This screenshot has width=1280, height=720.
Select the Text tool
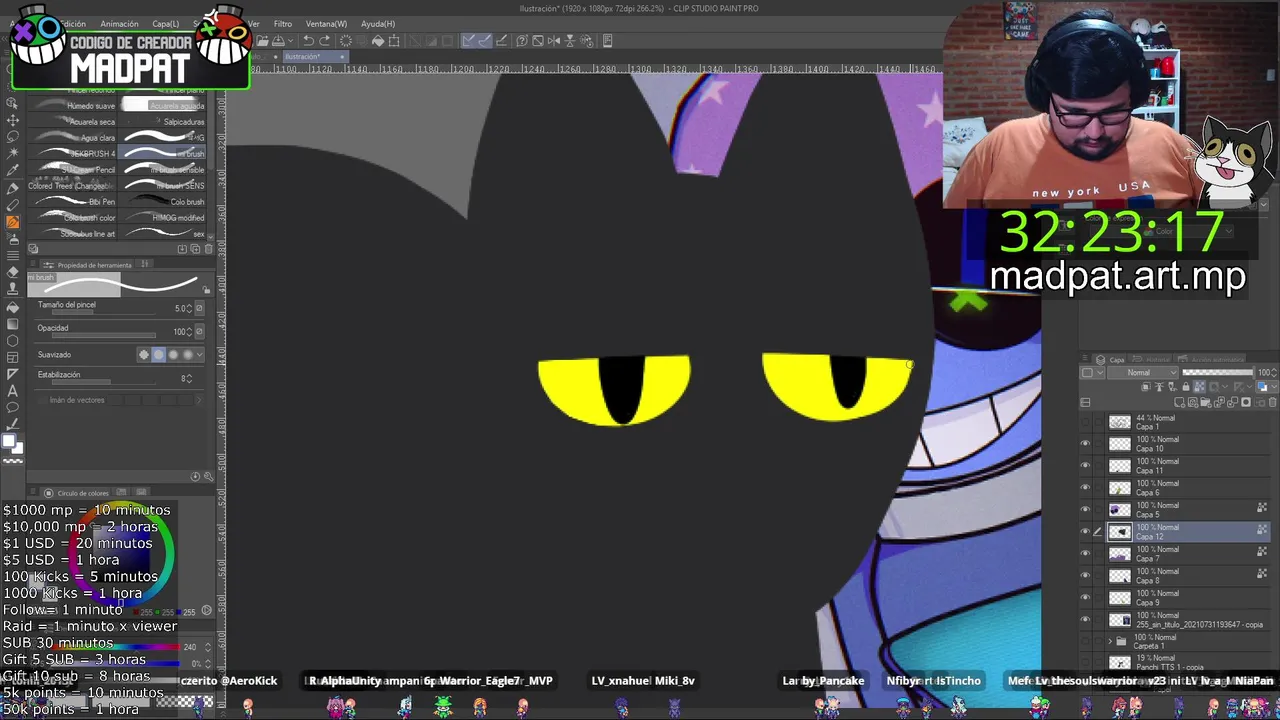[12, 391]
